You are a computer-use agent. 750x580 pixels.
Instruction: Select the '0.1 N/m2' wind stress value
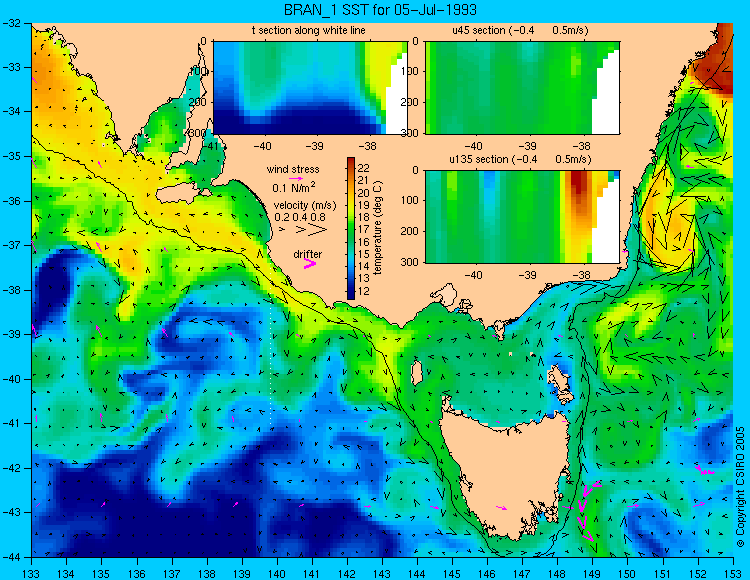(x=294, y=187)
